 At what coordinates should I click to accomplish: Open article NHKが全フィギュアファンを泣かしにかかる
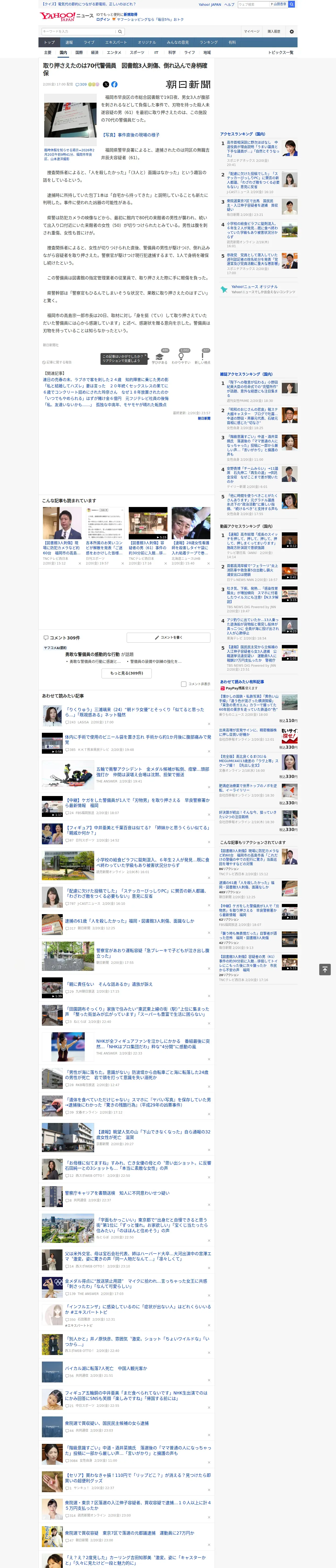pos(153,1044)
